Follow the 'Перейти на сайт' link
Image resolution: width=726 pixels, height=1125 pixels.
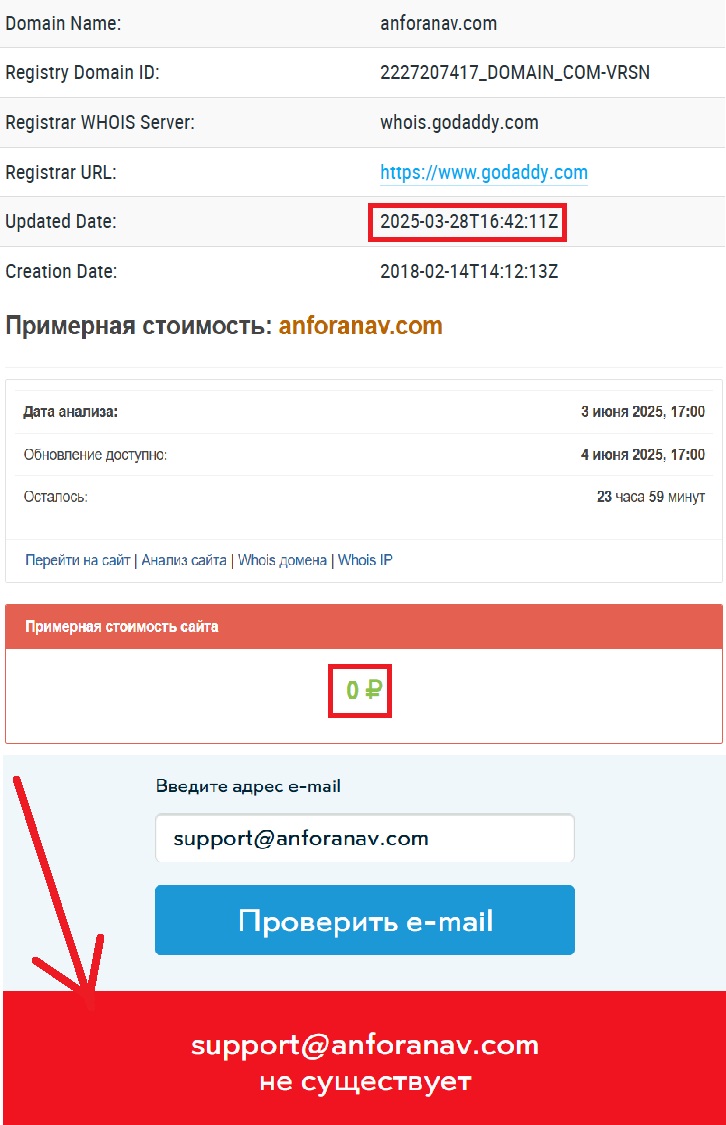pyautogui.click(x=77, y=560)
